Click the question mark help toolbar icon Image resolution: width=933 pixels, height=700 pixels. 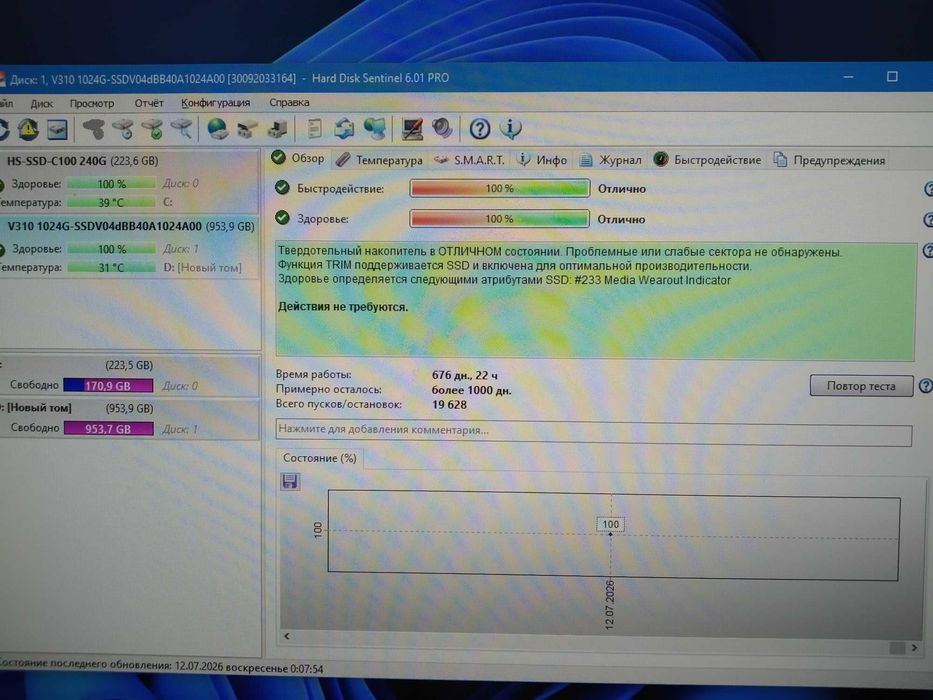pyautogui.click(x=480, y=129)
